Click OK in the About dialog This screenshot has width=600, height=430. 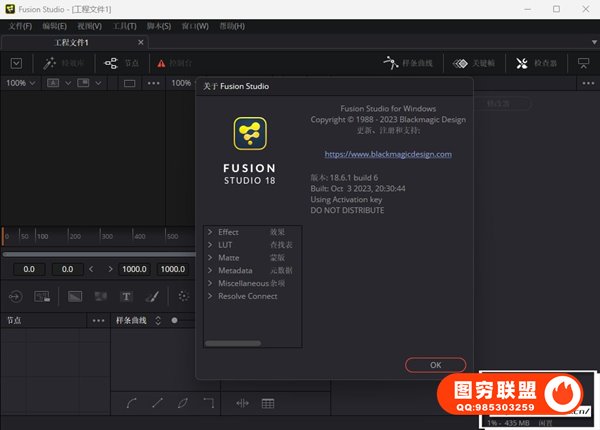pyautogui.click(x=435, y=365)
